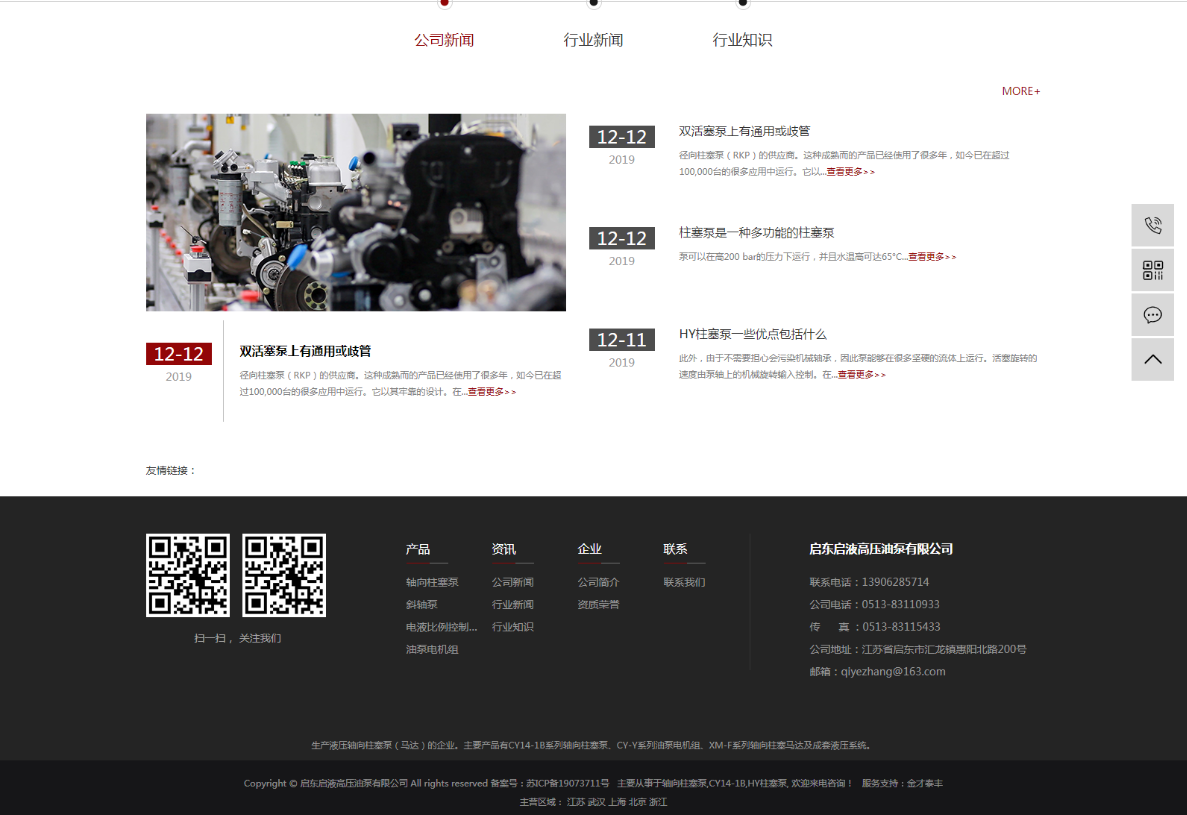Switch to the 公司新闻 tab
The image size is (1187, 815).
(444, 40)
